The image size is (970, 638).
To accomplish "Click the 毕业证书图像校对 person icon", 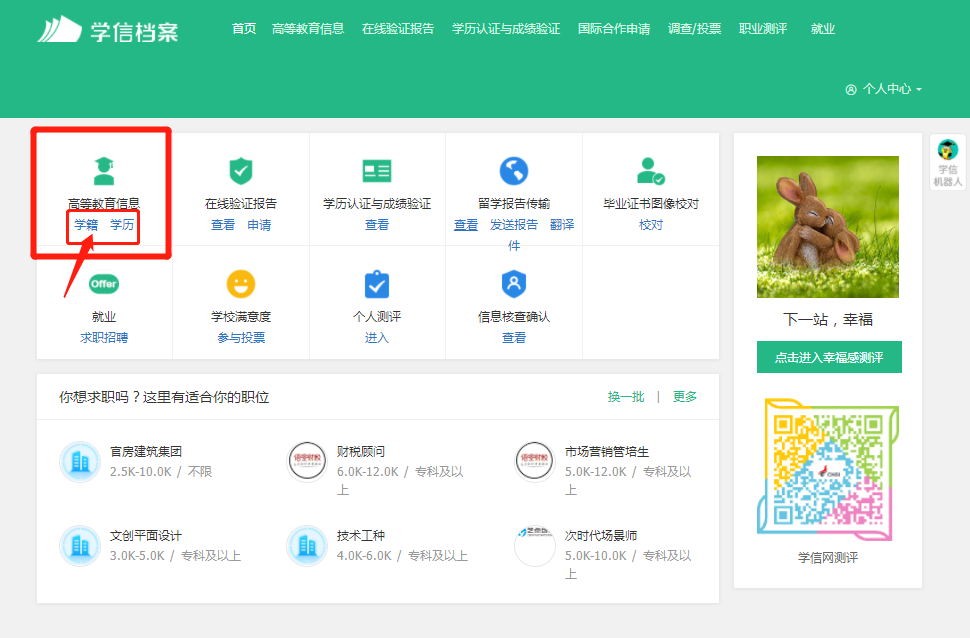I will pyautogui.click(x=651, y=171).
